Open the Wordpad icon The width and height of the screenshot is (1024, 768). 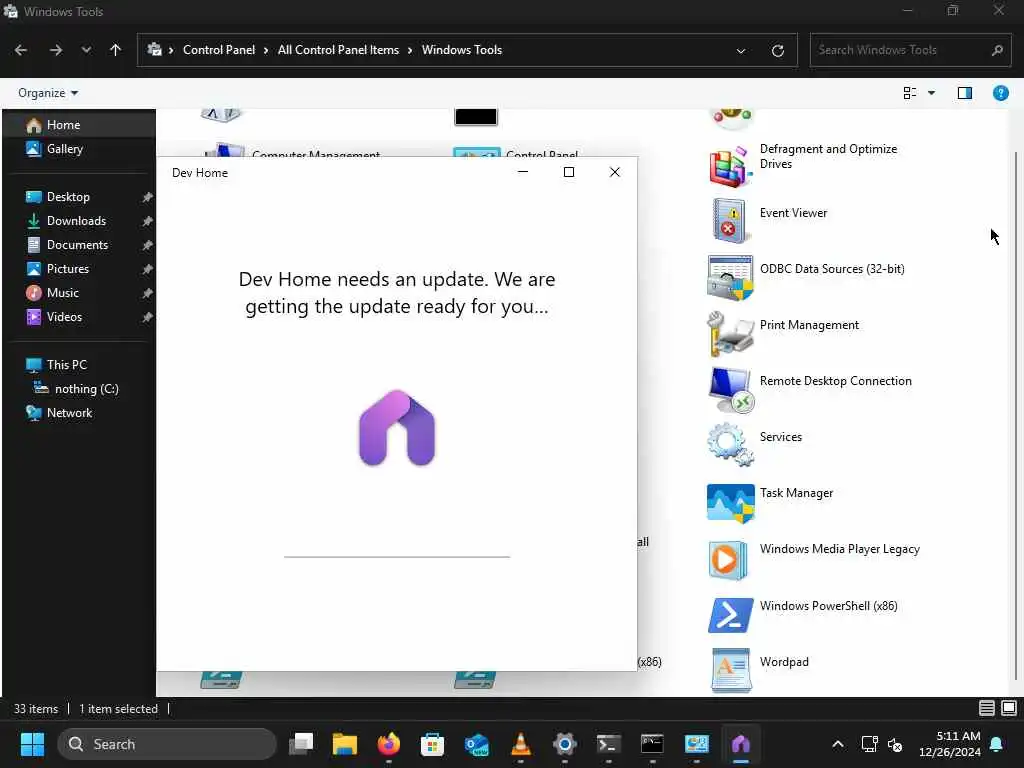click(x=731, y=671)
